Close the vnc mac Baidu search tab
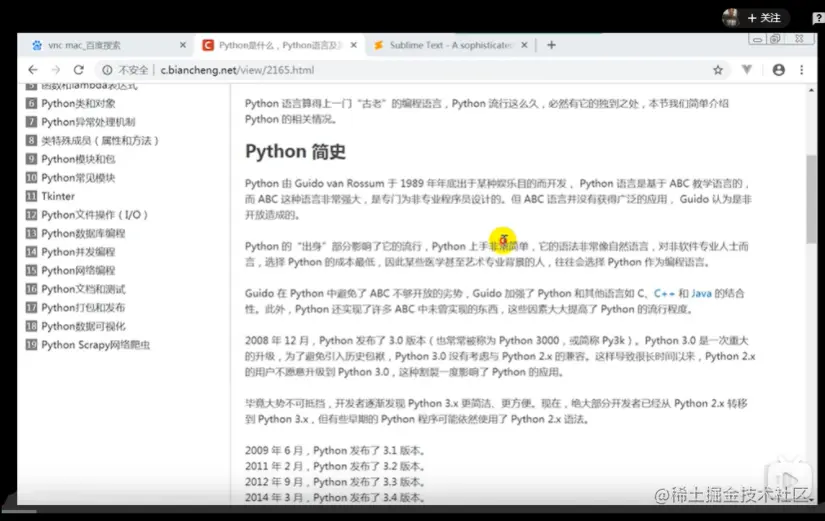This screenshot has width=825, height=521. (x=183, y=45)
